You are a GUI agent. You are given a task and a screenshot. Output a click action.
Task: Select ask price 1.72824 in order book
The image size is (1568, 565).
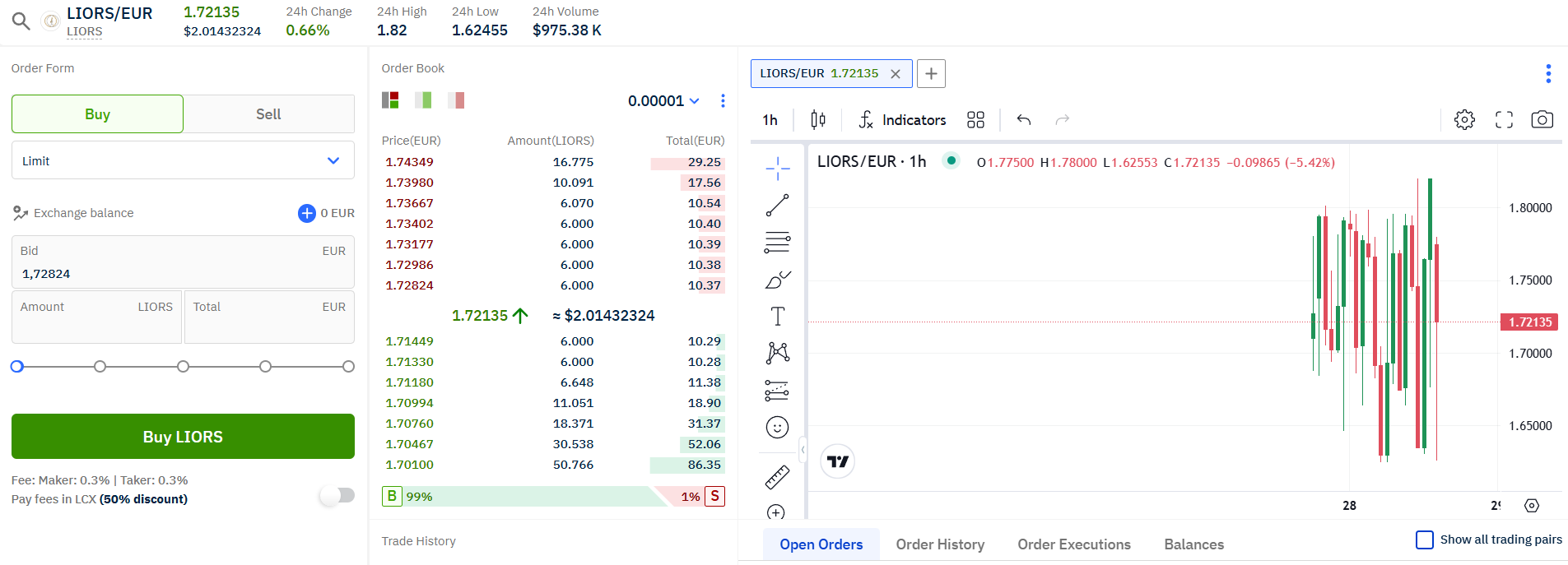409,285
